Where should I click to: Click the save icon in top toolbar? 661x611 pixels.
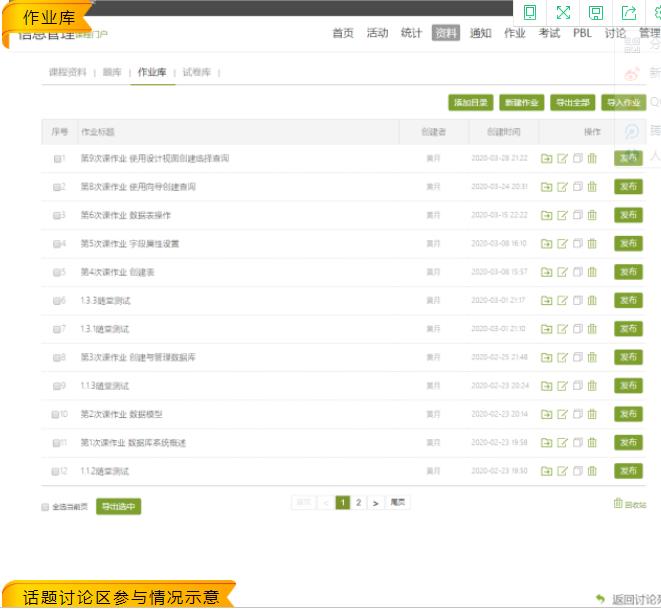596,12
